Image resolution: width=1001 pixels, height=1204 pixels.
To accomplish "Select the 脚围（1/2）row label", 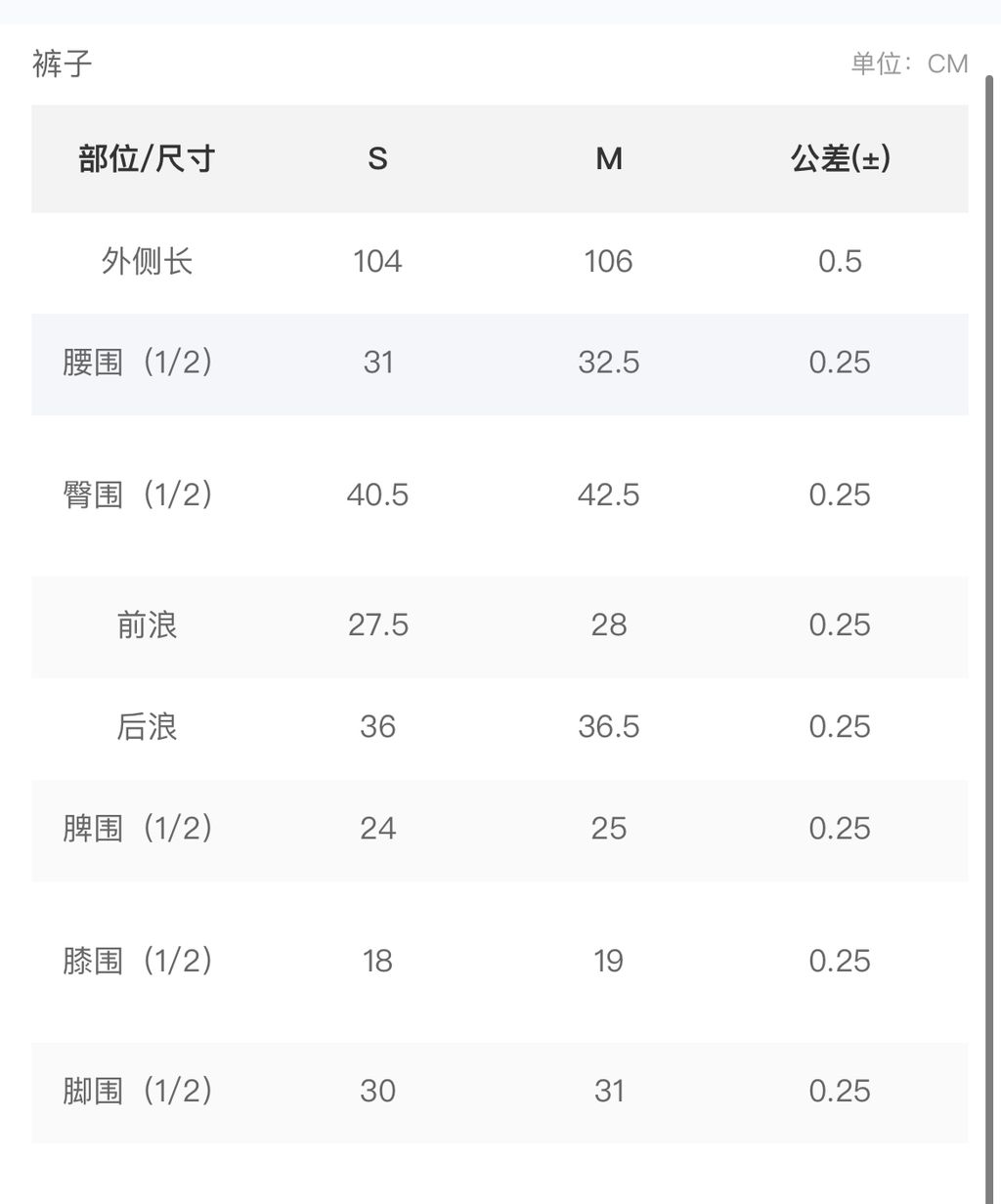I will pyautogui.click(x=138, y=1091).
